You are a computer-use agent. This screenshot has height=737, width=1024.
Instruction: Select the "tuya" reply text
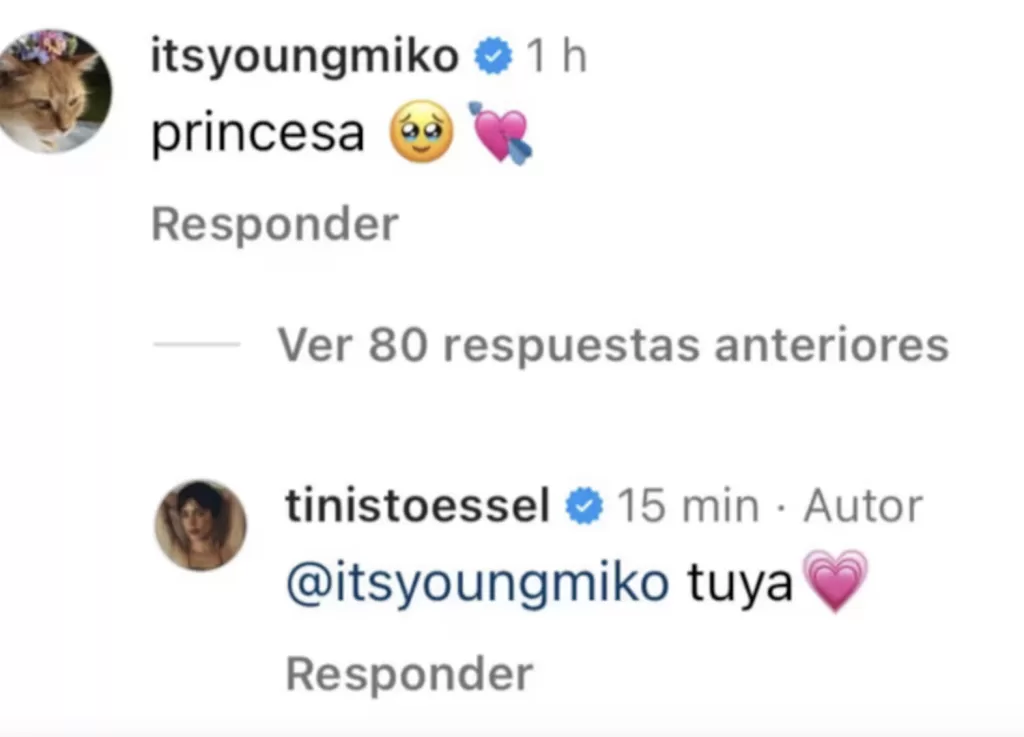point(739,583)
